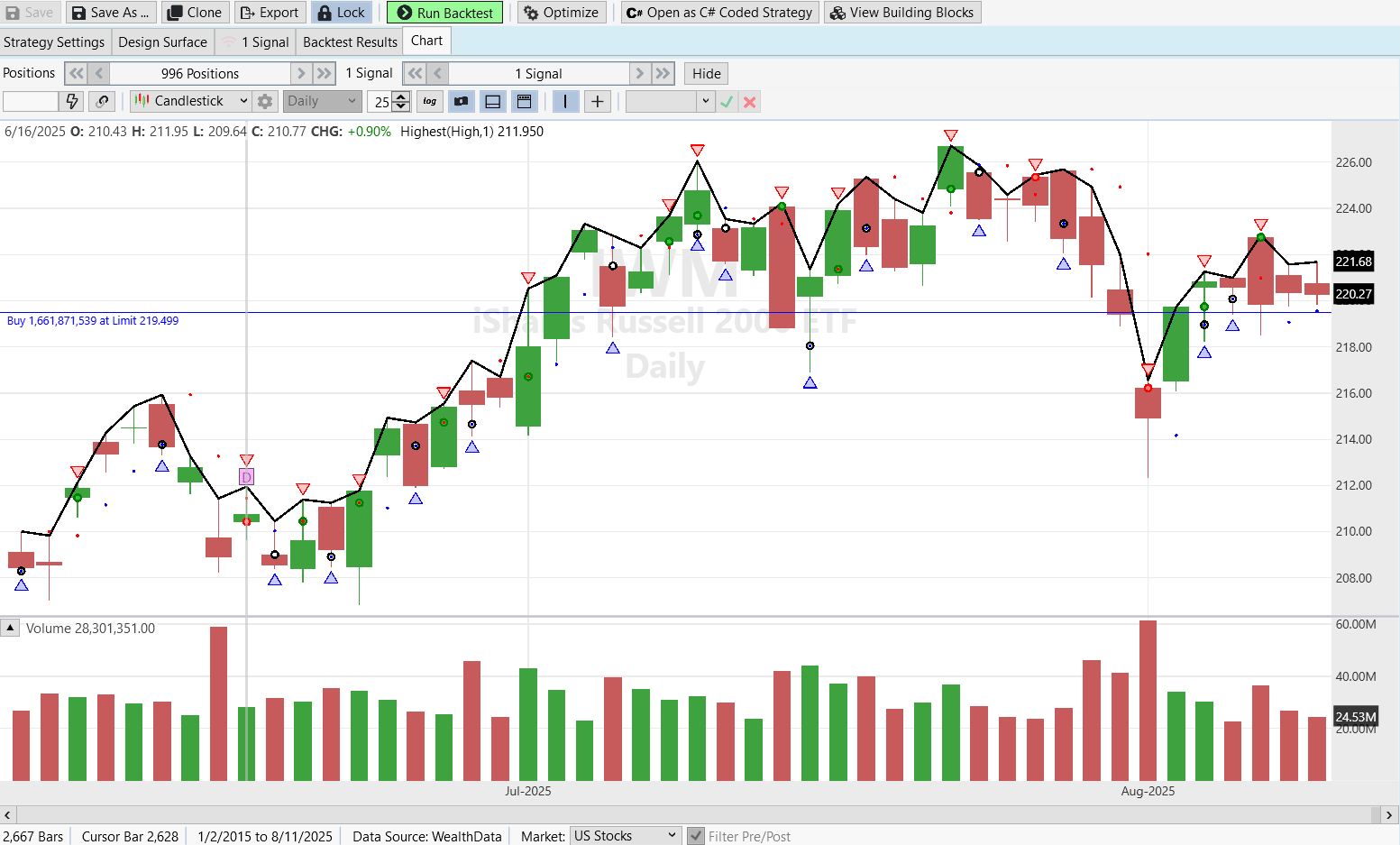The width and height of the screenshot is (1400, 845).
Task: Open the Strategy Settings tab
Action: 54,42
